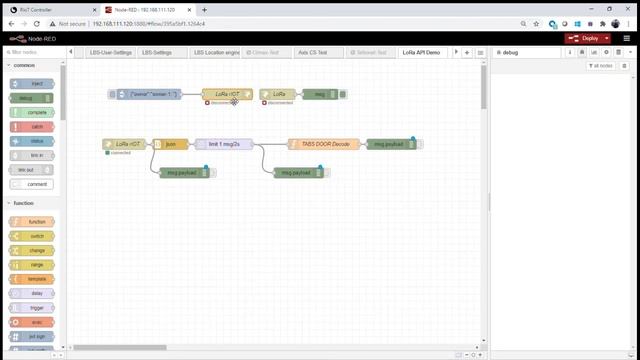Open sidebar debug messages bug icon
This screenshot has height=360, width=640.
pyautogui.click(x=582, y=53)
